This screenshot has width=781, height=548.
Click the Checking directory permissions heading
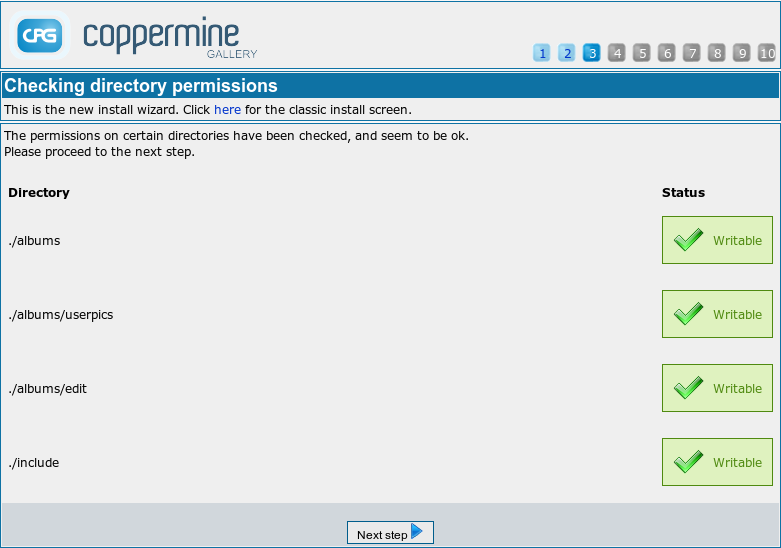click(141, 86)
